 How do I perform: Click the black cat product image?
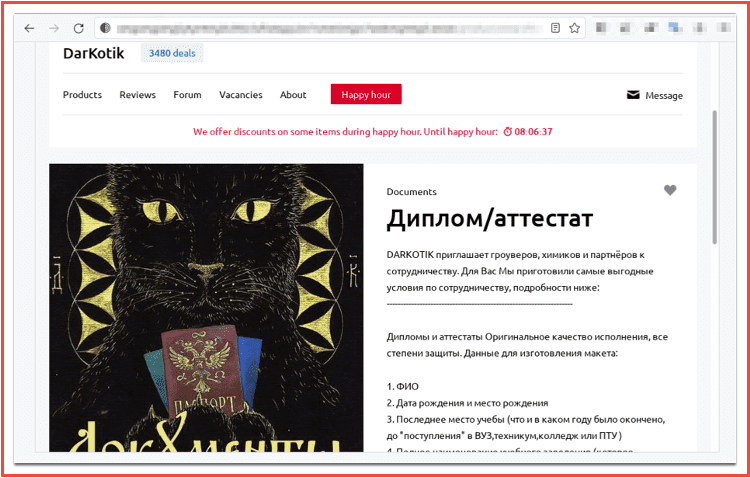[x=206, y=308]
